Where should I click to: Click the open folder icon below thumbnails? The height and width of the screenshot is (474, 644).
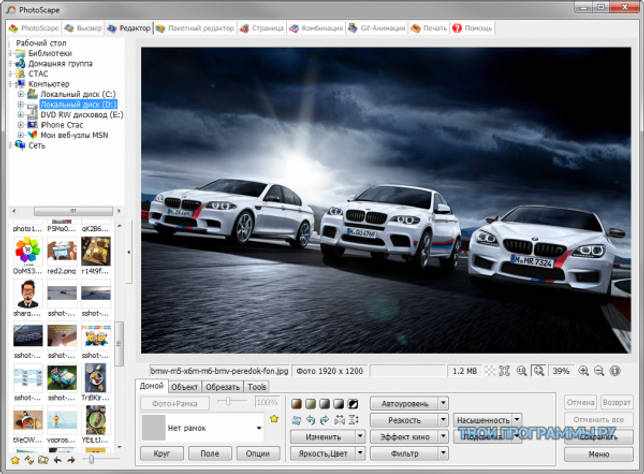tap(43, 460)
